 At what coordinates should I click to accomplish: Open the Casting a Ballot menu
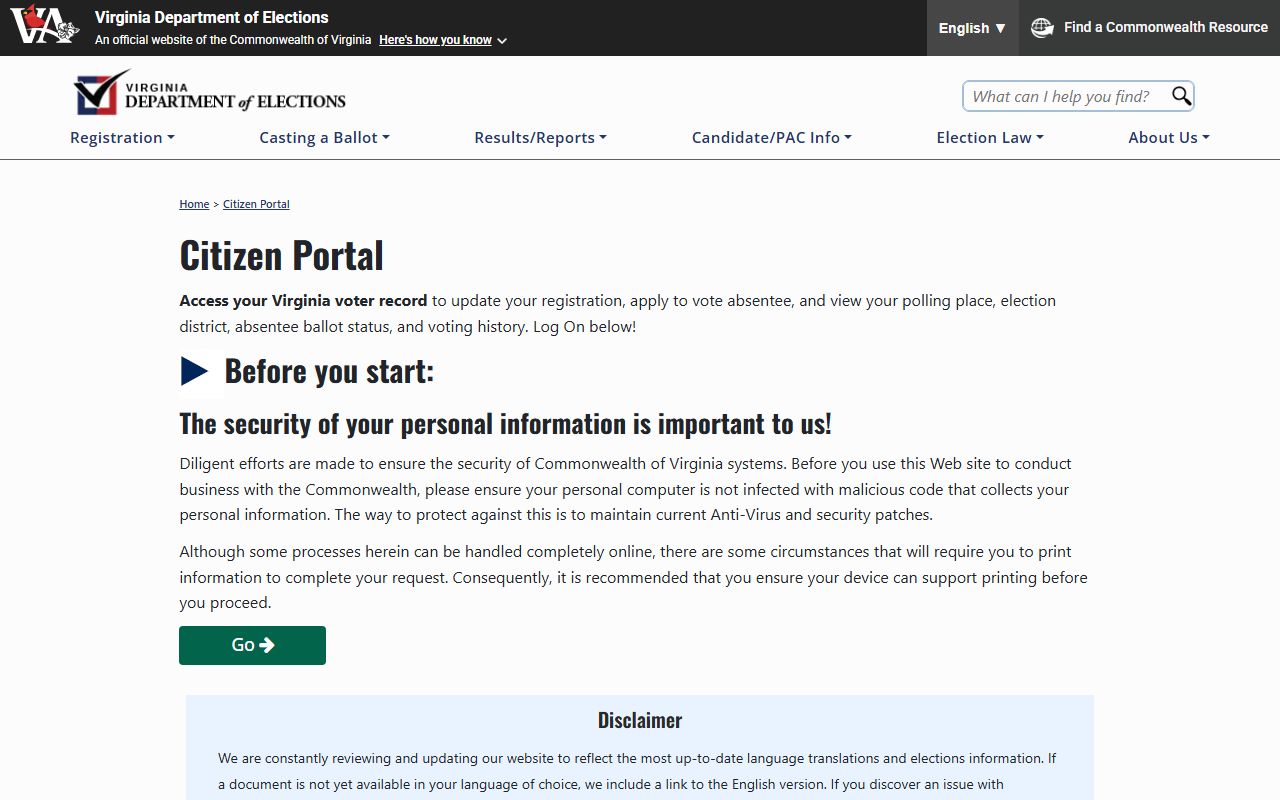pyautogui.click(x=324, y=138)
